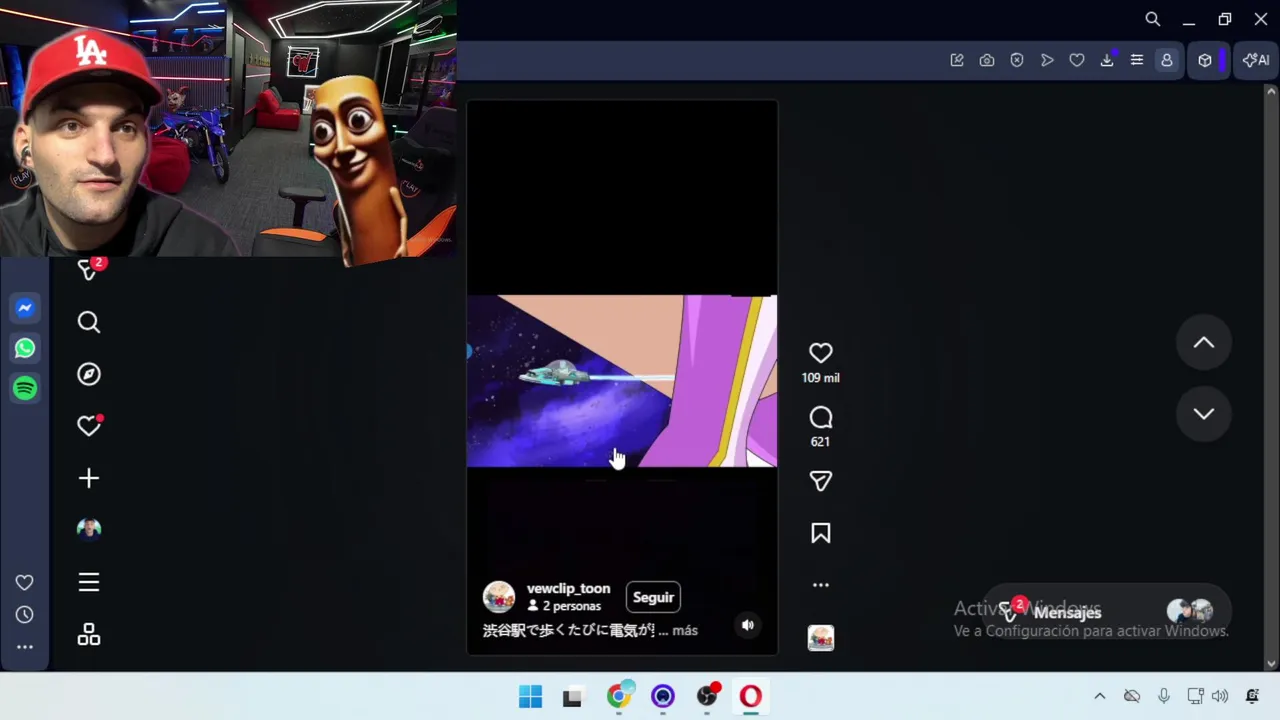Image resolution: width=1280 pixels, height=720 pixels.
Task: Open Task View on the taskbar
Action: (572, 697)
